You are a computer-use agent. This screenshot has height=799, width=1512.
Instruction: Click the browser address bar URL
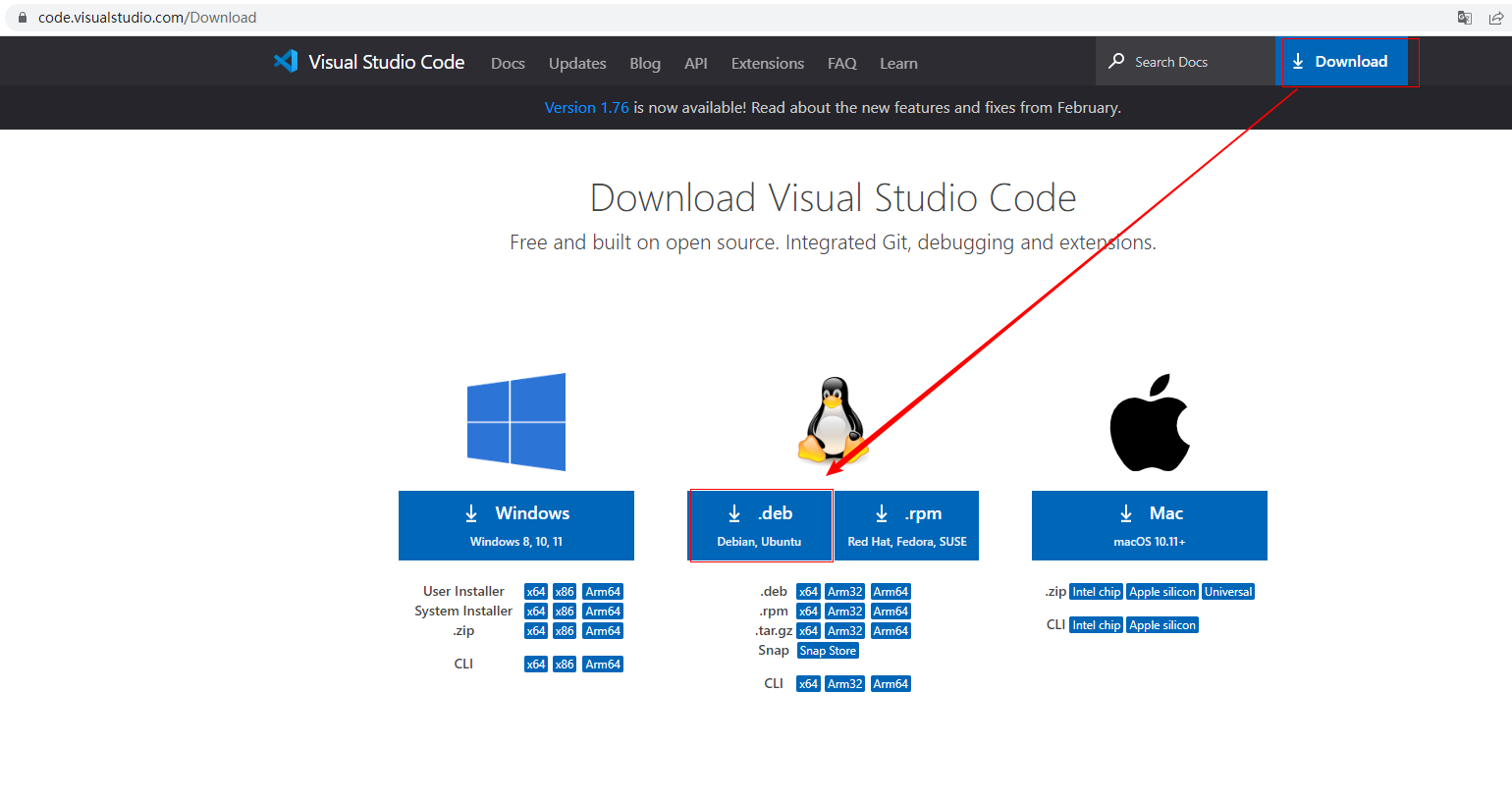[x=147, y=18]
